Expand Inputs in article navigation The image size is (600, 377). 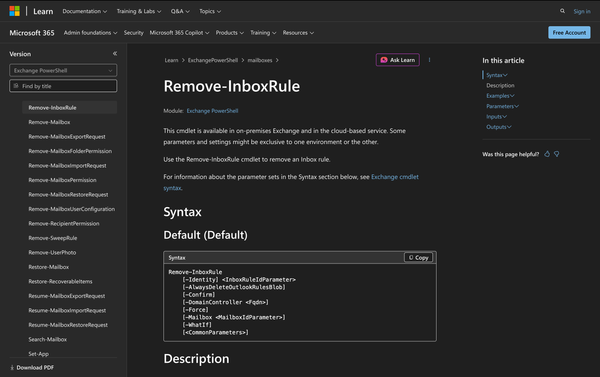pyautogui.click(x=496, y=116)
